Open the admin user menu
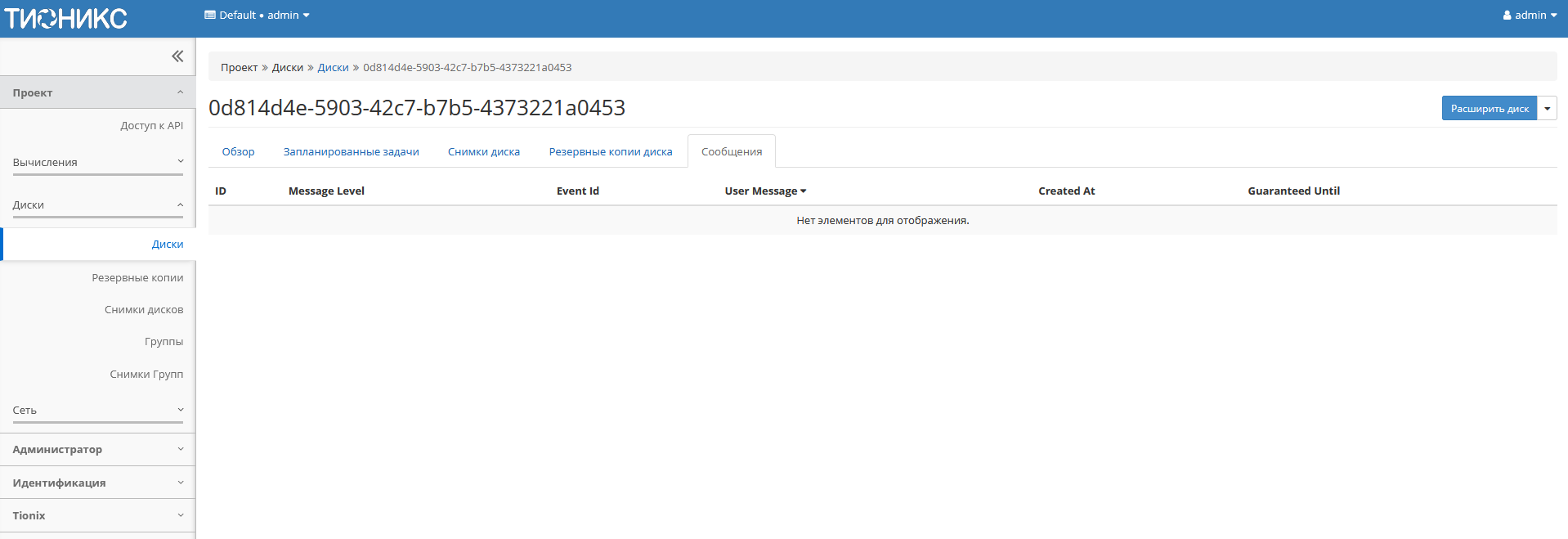 [x=1530, y=16]
